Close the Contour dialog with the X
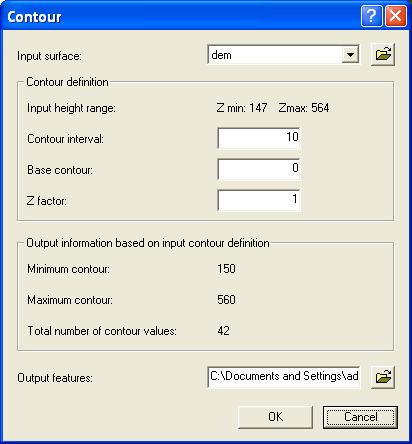This screenshot has height=444, width=412. 396,16
